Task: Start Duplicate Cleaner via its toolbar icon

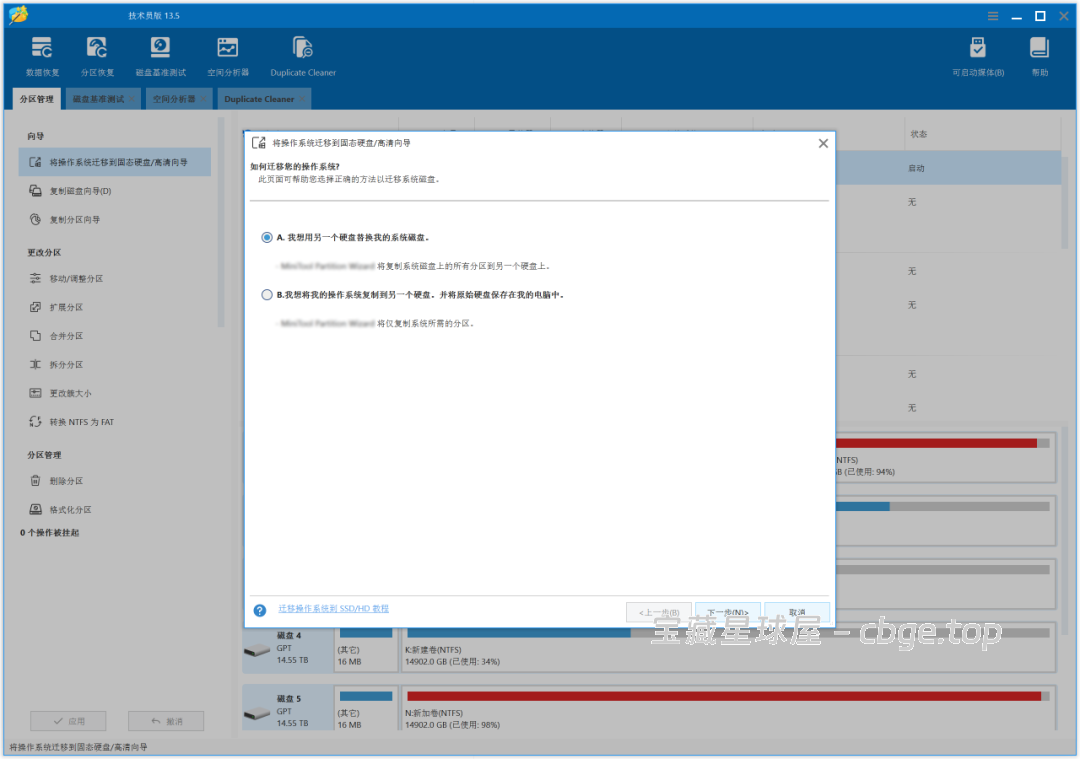Action: click(x=301, y=55)
